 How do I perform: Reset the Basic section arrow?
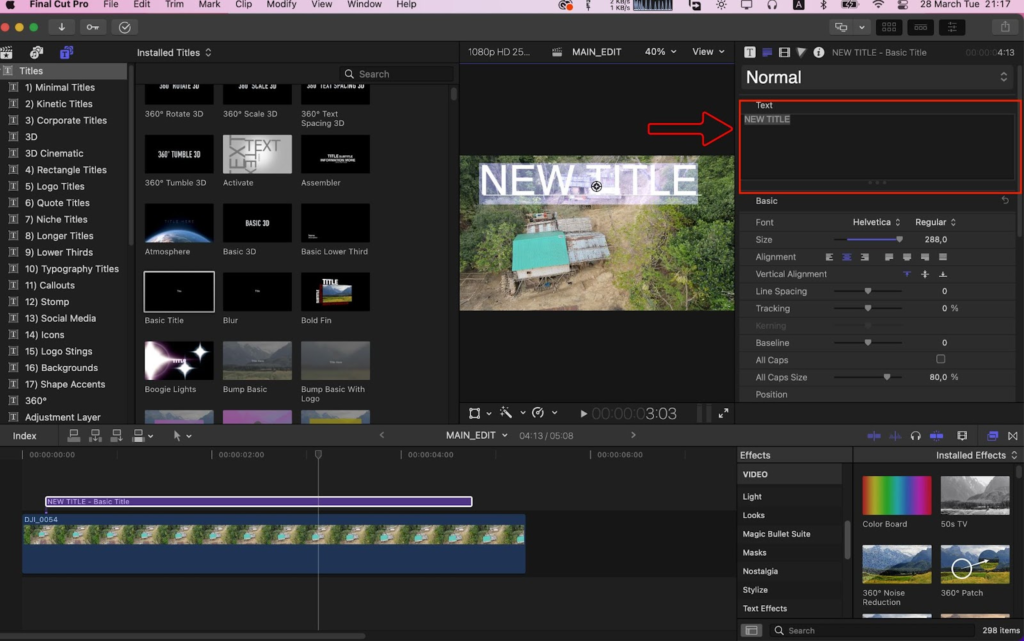coord(1005,201)
